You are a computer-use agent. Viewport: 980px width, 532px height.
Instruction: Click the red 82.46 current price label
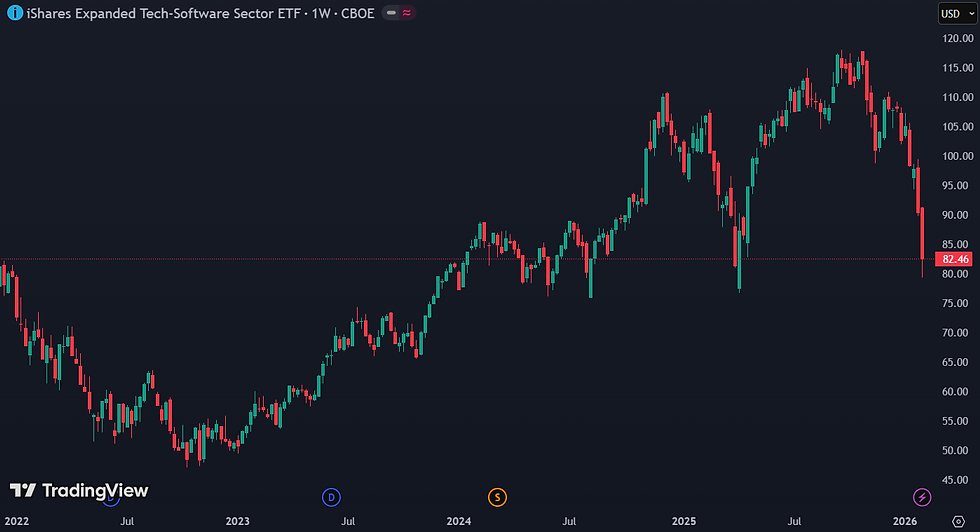[954, 259]
